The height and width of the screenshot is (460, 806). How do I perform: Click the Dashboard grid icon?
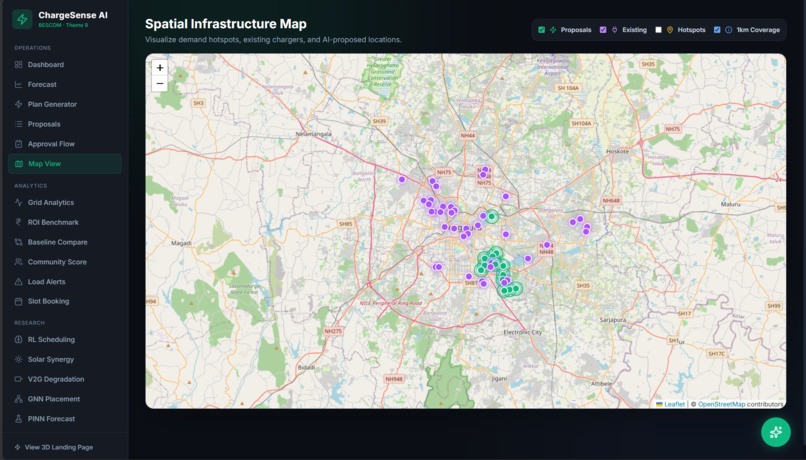tap(19, 65)
